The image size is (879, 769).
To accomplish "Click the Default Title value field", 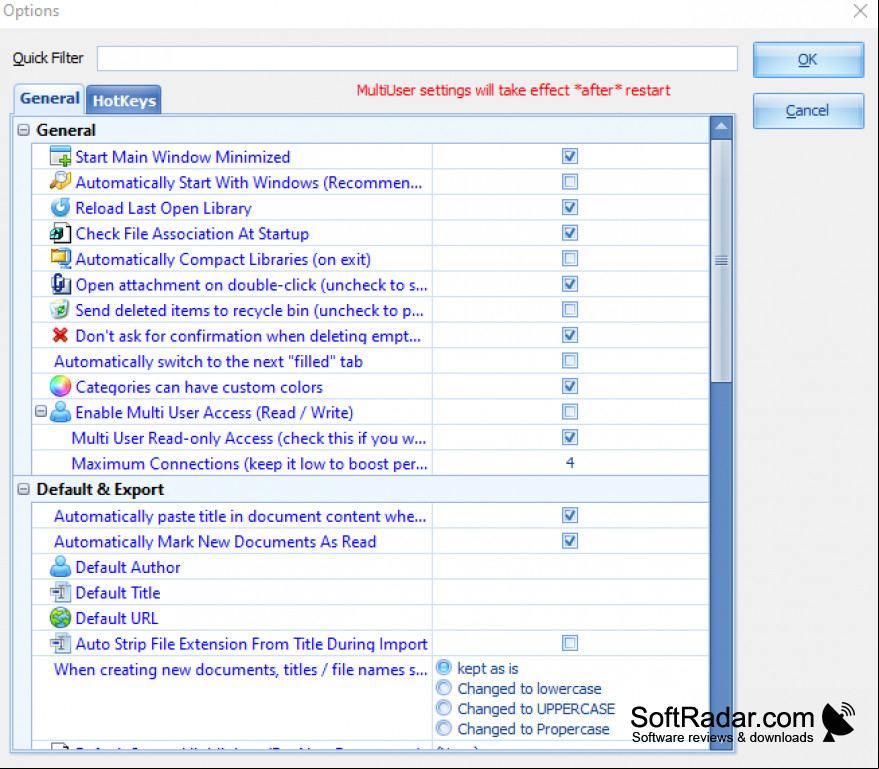I will tap(570, 592).
